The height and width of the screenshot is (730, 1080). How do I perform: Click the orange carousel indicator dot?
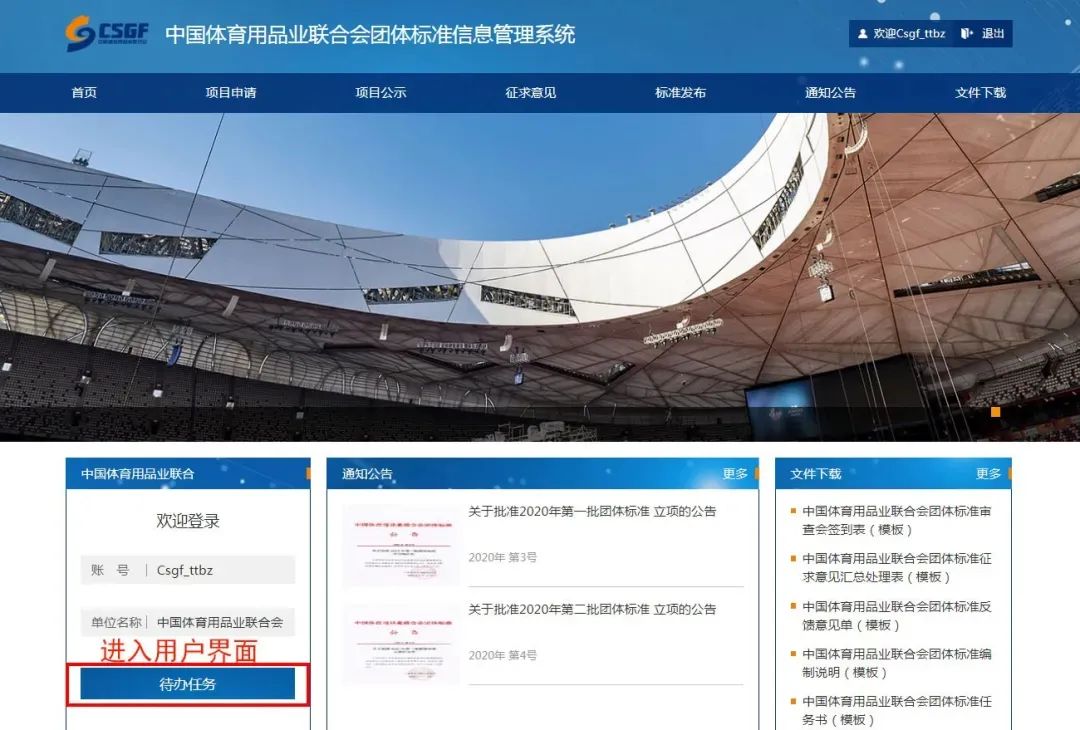click(995, 412)
